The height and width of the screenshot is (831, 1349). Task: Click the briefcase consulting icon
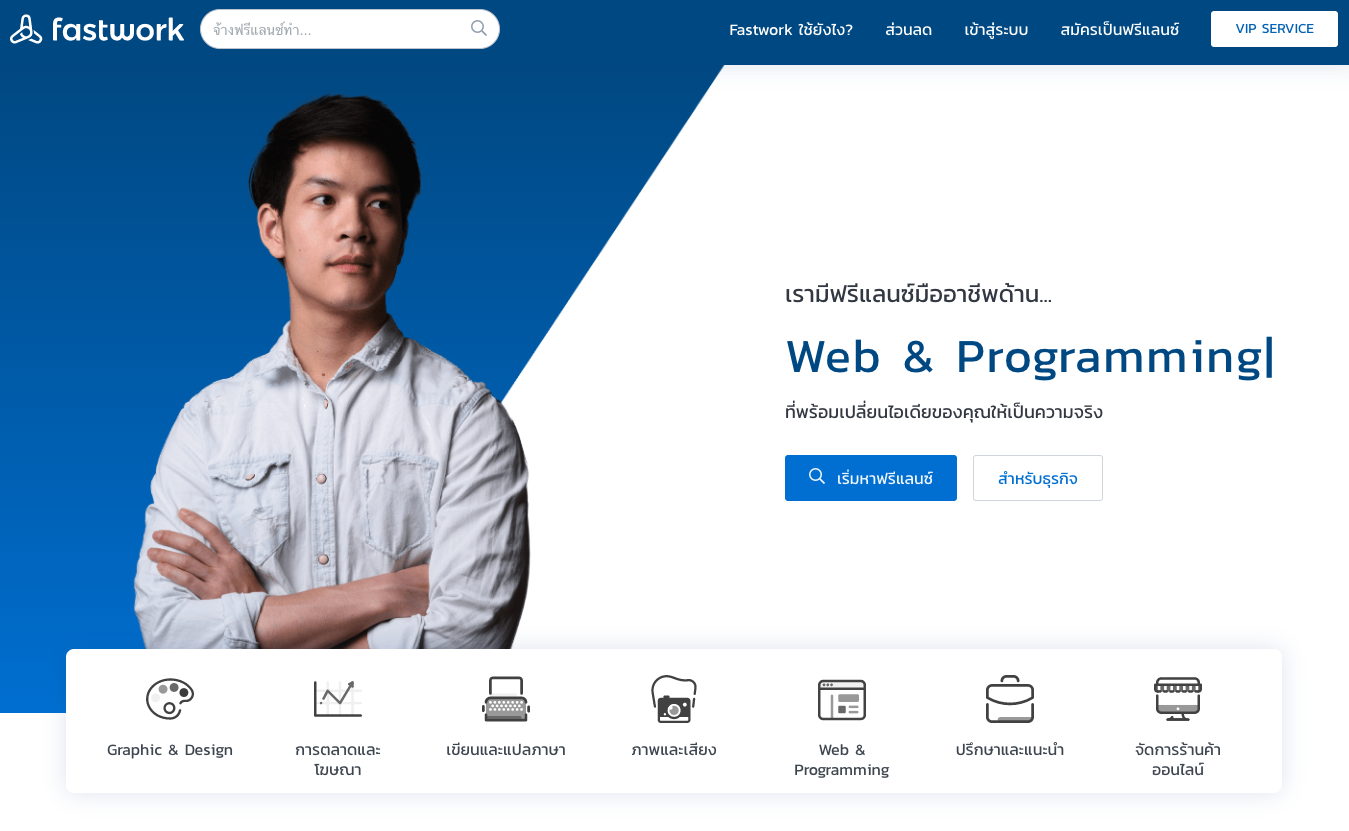(1010, 698)
